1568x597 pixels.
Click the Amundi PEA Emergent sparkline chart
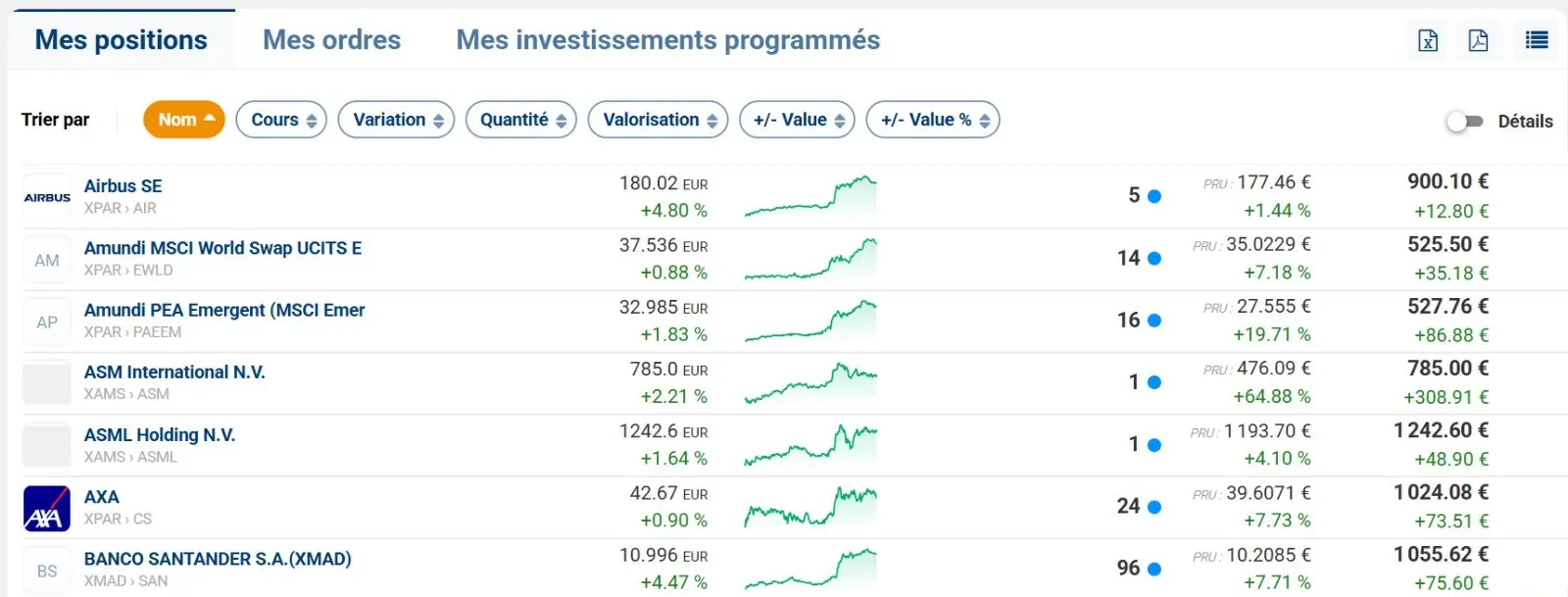(810, 321)
